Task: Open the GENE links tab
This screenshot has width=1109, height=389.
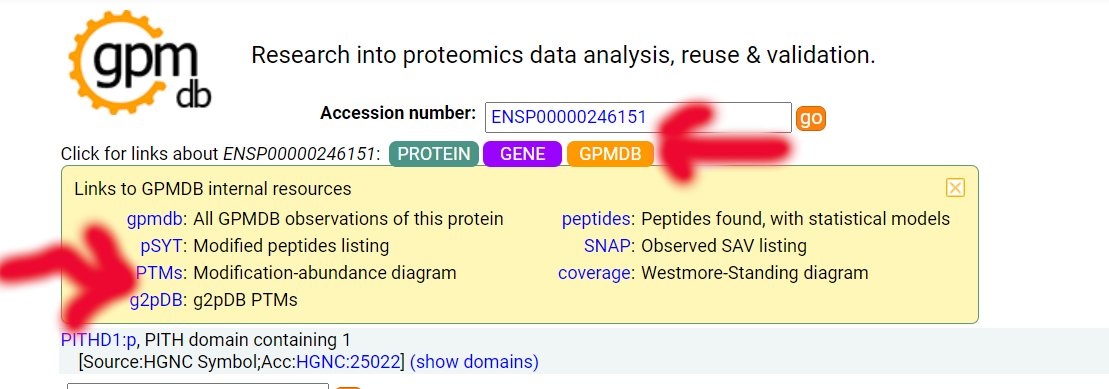Action: tap(523, 154)
